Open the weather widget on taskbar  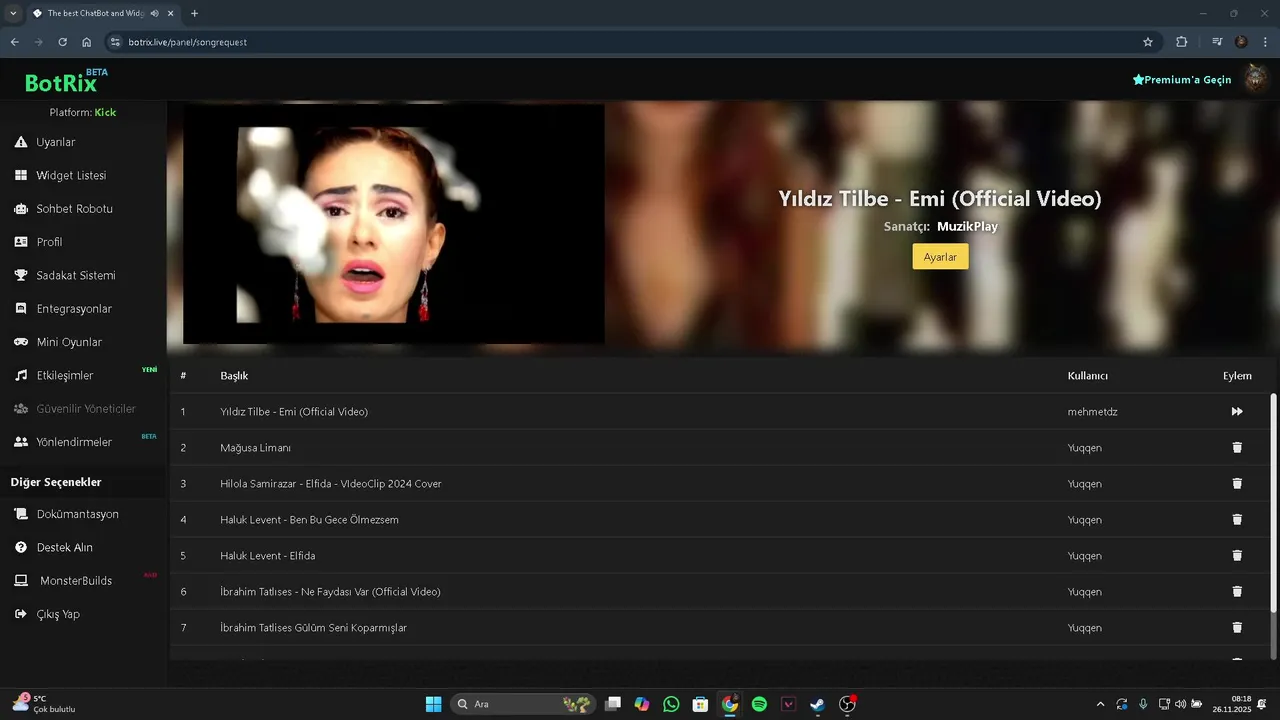(45, 704)
